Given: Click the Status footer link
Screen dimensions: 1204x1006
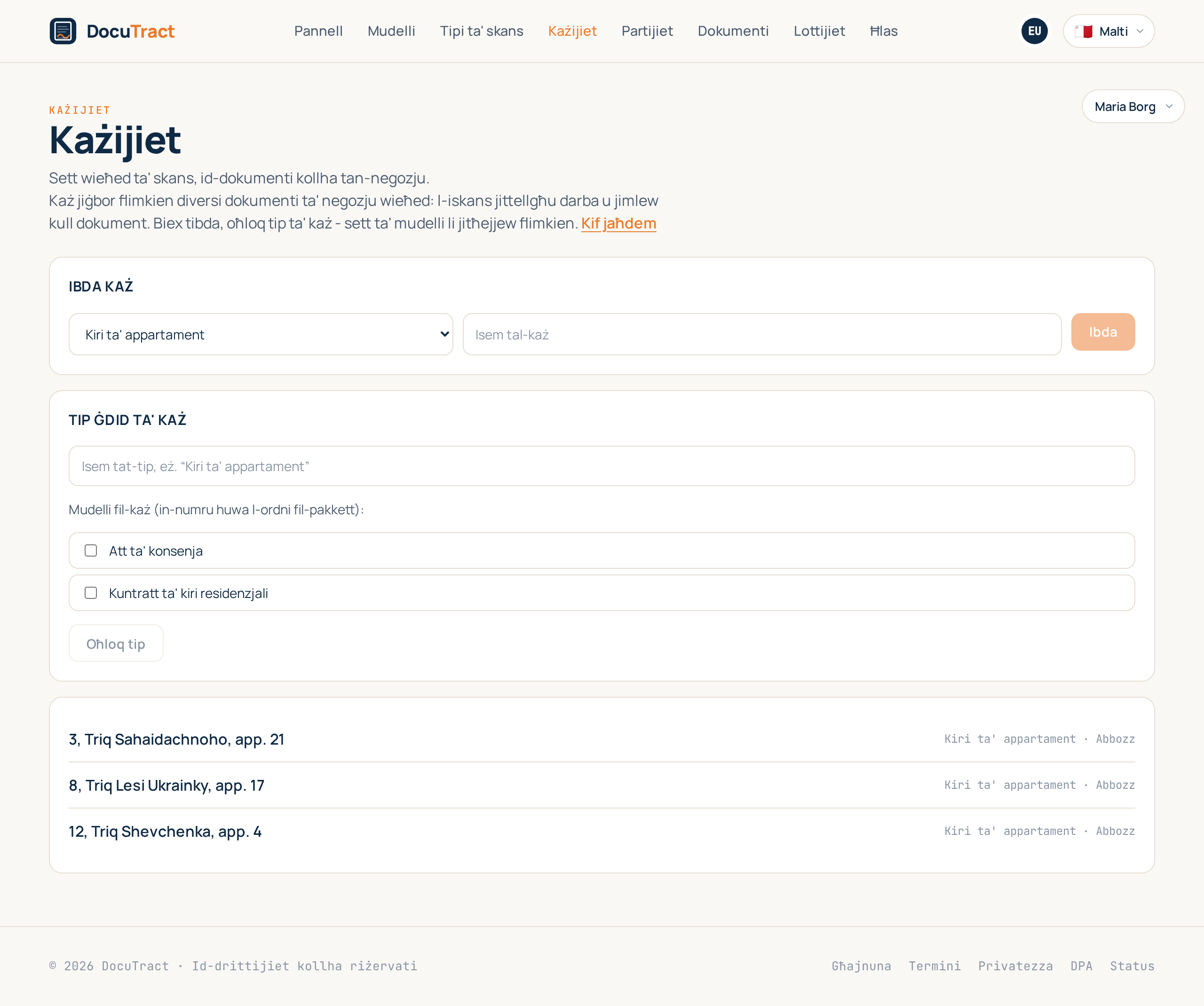Looking at the screenshot, I should (1132, 966).
